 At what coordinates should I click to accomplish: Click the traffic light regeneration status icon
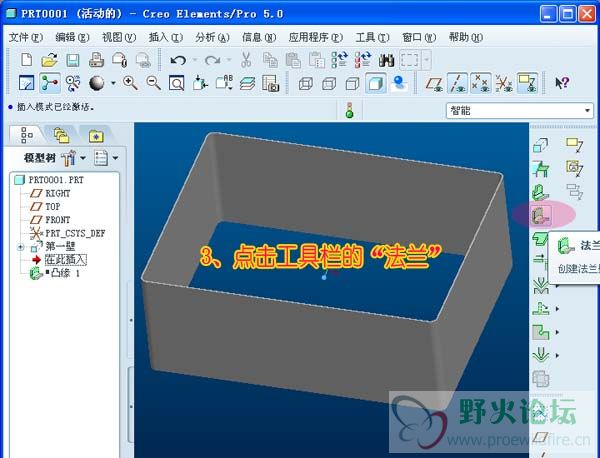point(349,110)
